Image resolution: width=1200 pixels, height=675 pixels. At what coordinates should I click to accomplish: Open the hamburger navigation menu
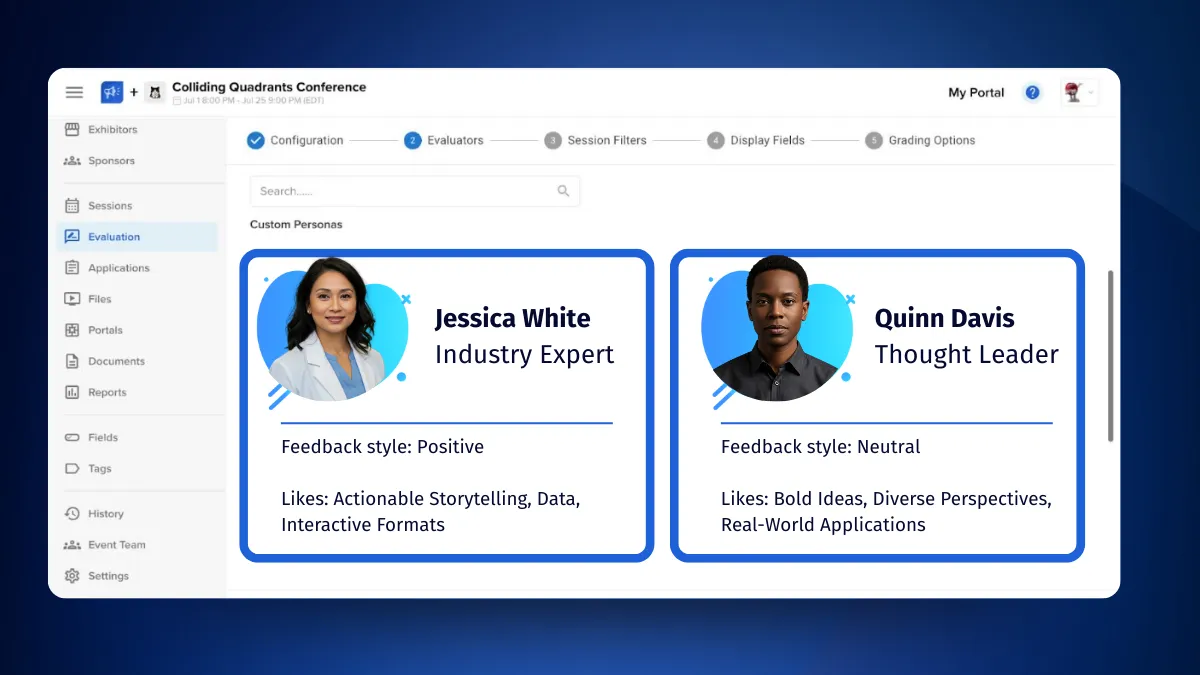(74, 92)
